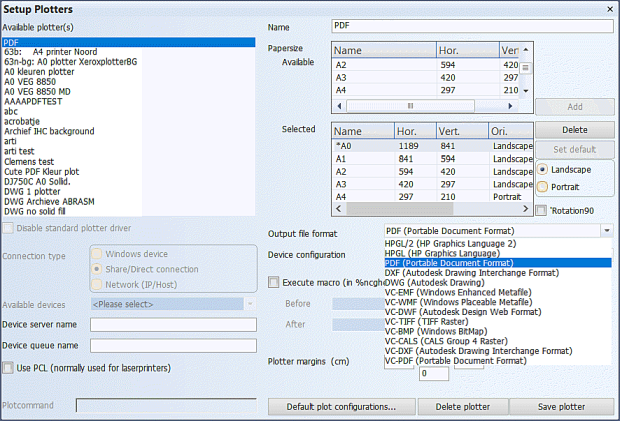Close the Setup Plotters dialog
This screenshot has height=421, width=620.
(x=608, y=9)
